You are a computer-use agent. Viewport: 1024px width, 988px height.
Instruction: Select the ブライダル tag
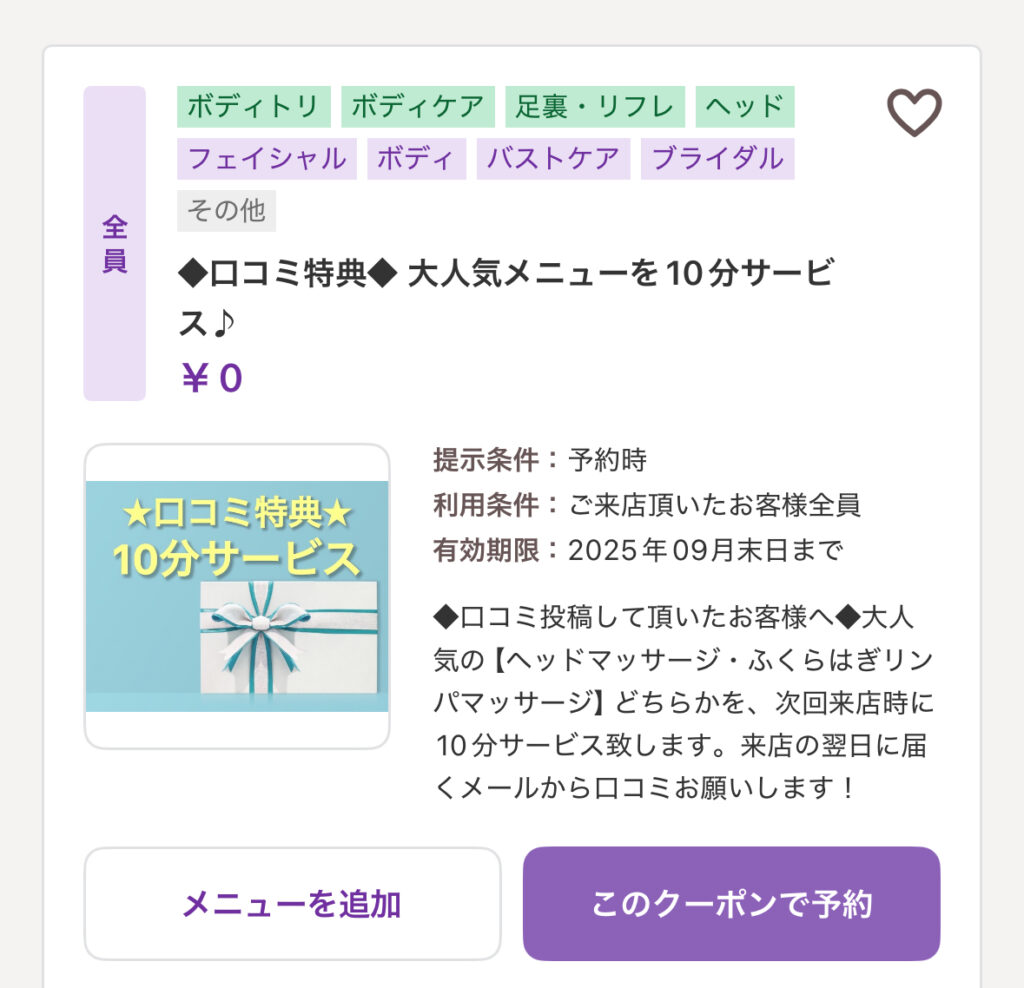click(x=717, y=158)
